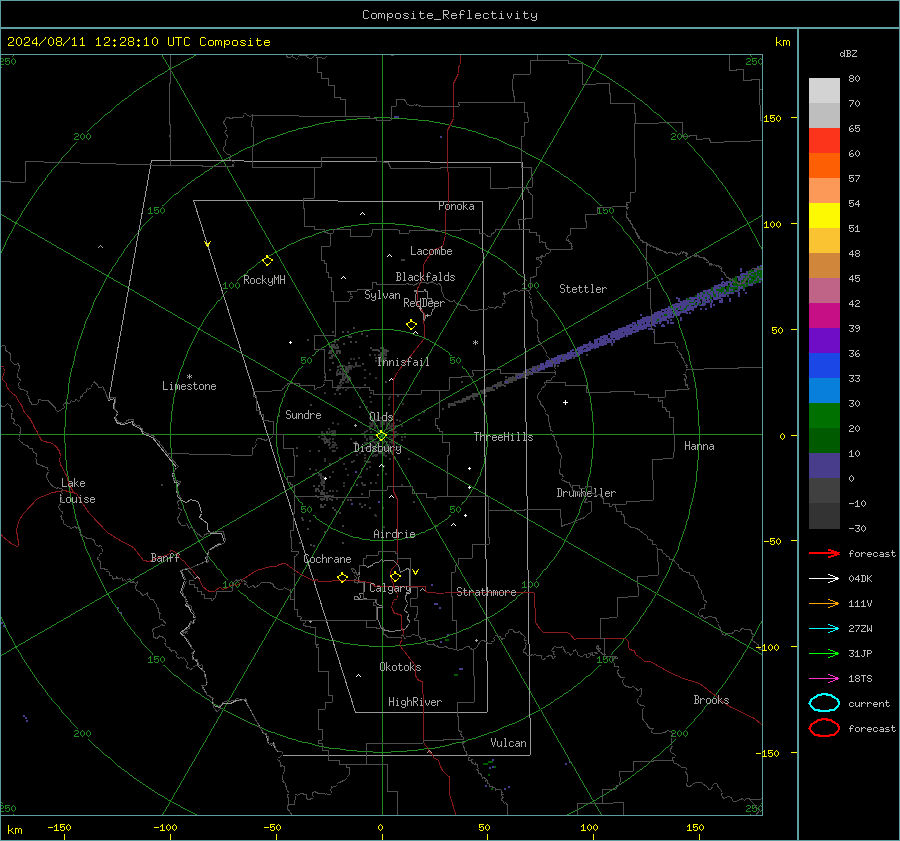
Task: Click the cyan current ellipse icon
Action: [x=824, y=703]
